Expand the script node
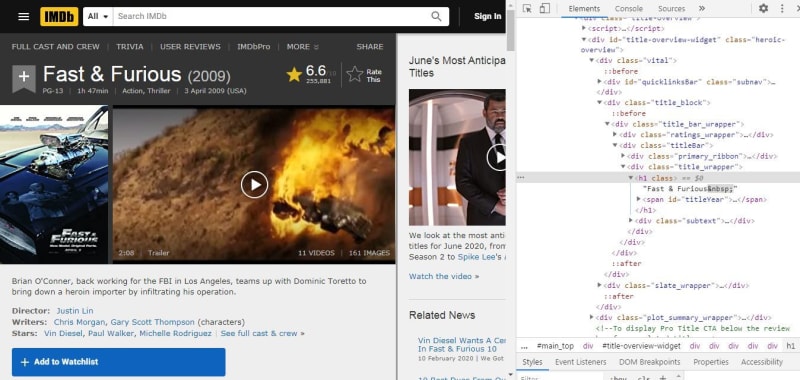 [x=584, y=29]
